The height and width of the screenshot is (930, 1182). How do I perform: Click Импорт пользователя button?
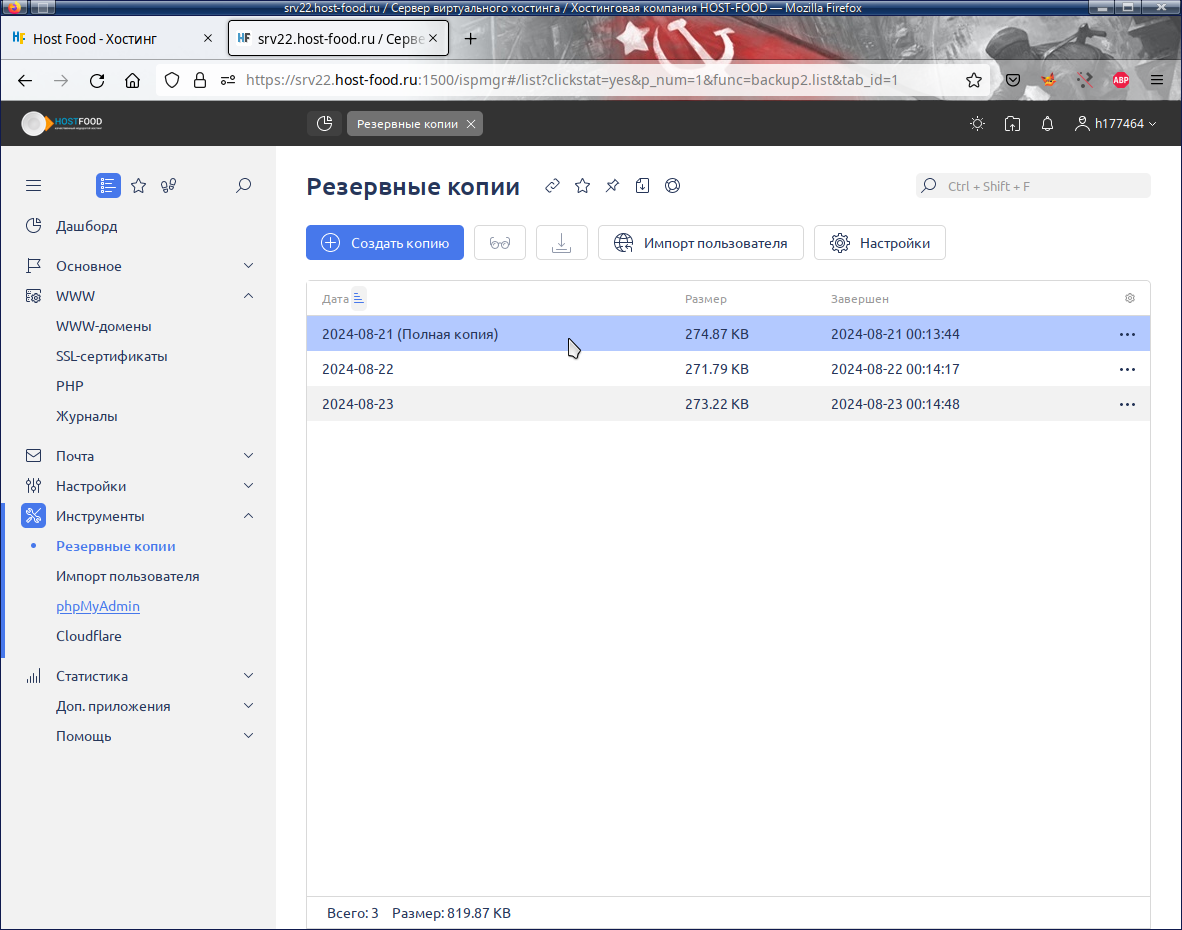click(700, 243)
